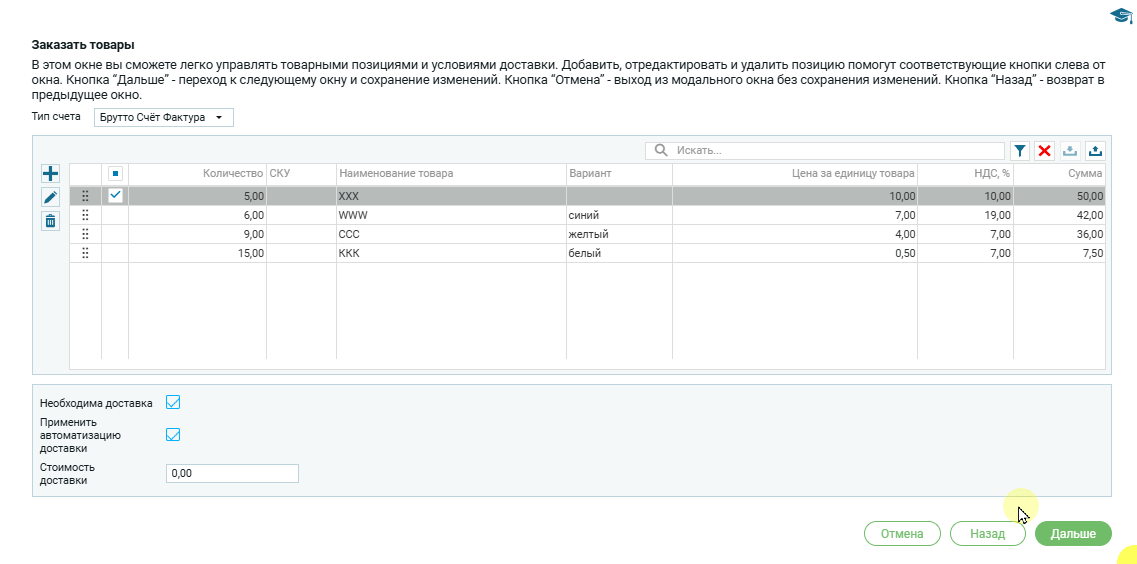Click the filter funnel icon

coord(1019,151)
